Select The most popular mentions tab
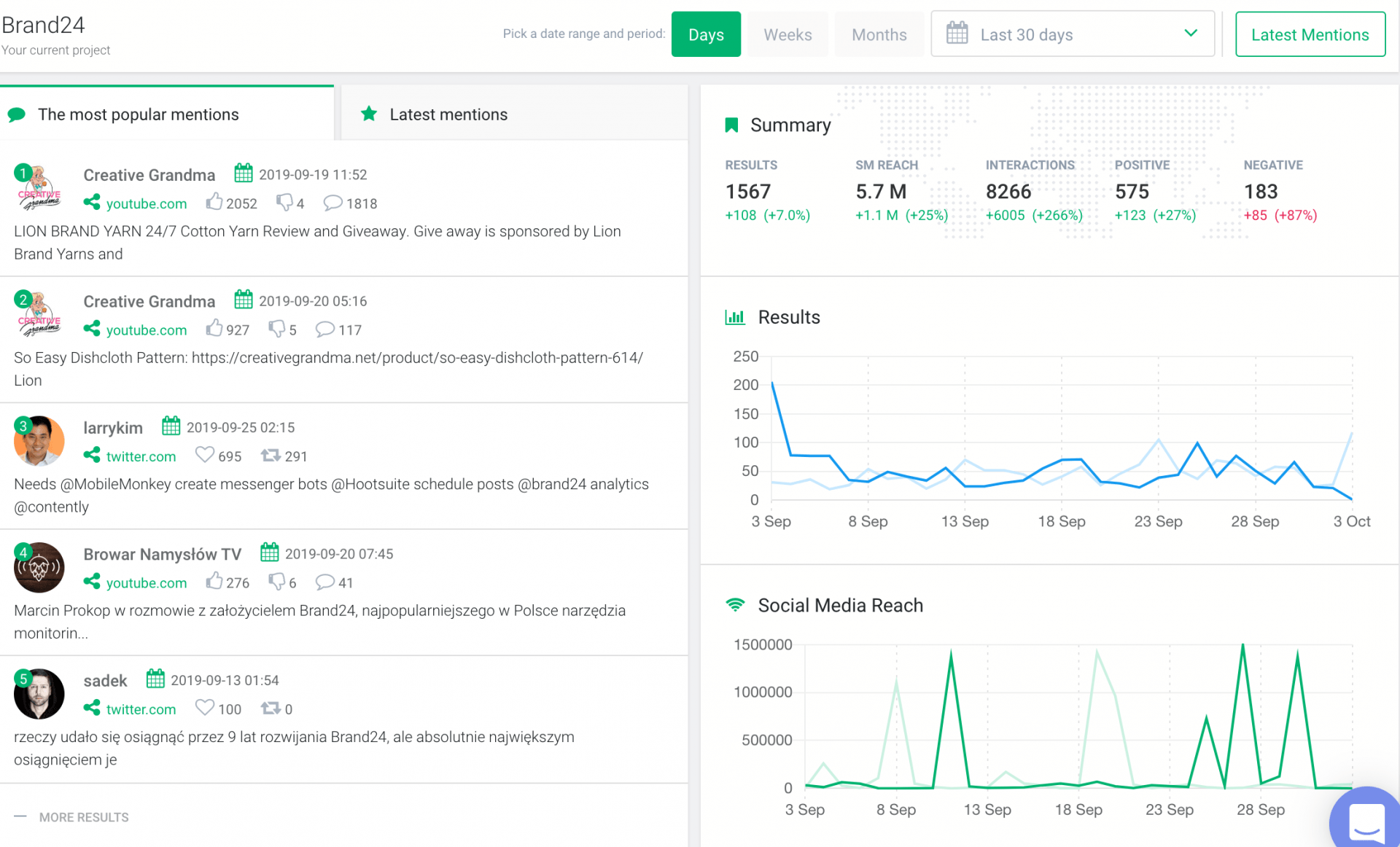The width and height of the screenshot is (1400, 847). [167, 114]
